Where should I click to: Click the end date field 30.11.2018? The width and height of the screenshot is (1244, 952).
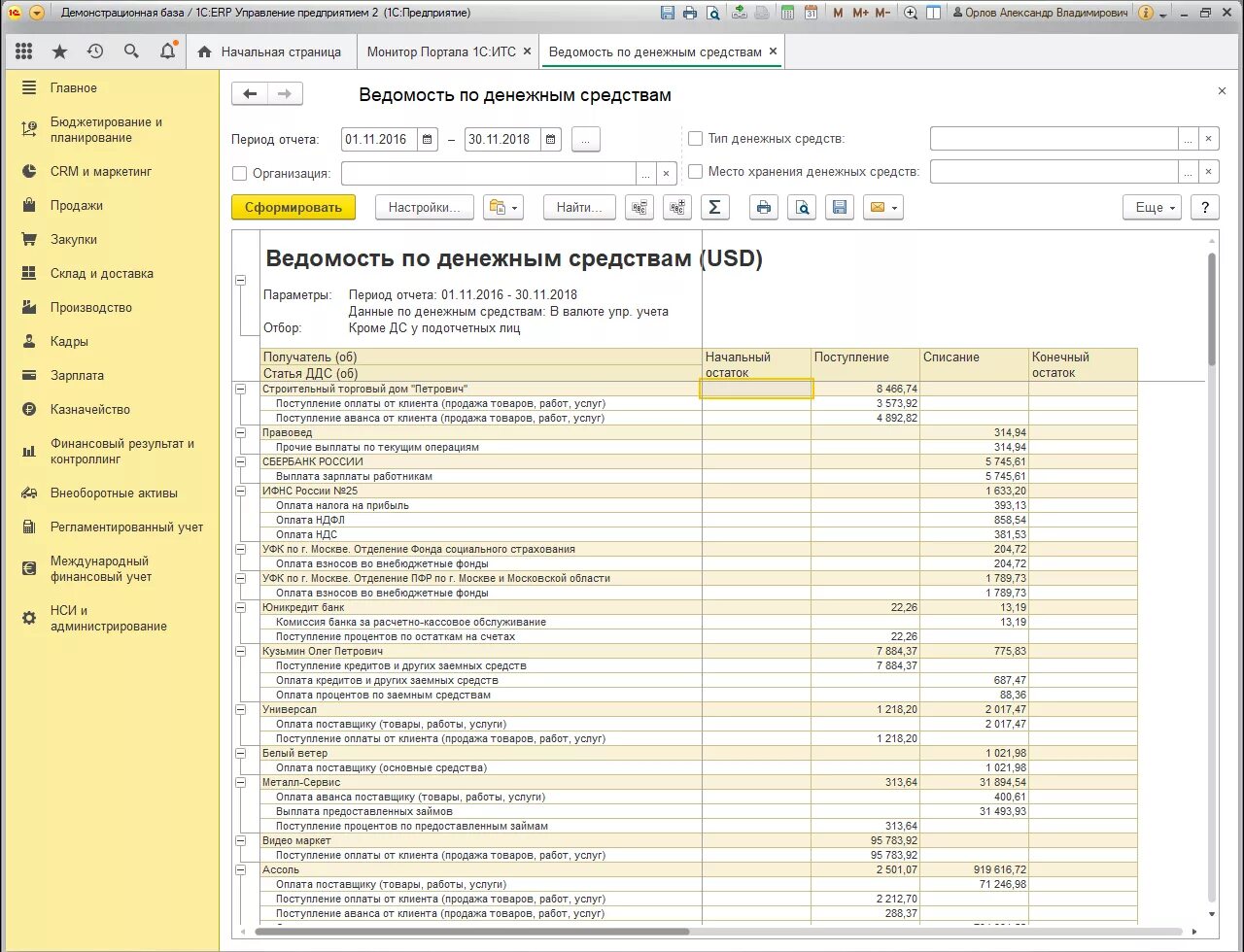[503, 139]
